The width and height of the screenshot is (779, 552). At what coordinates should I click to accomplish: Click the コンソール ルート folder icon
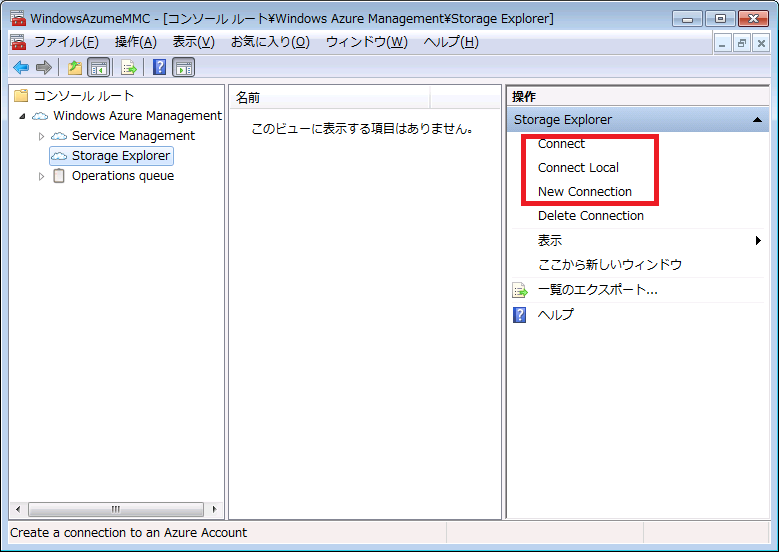pyautogui.click(x=21, y=95)
